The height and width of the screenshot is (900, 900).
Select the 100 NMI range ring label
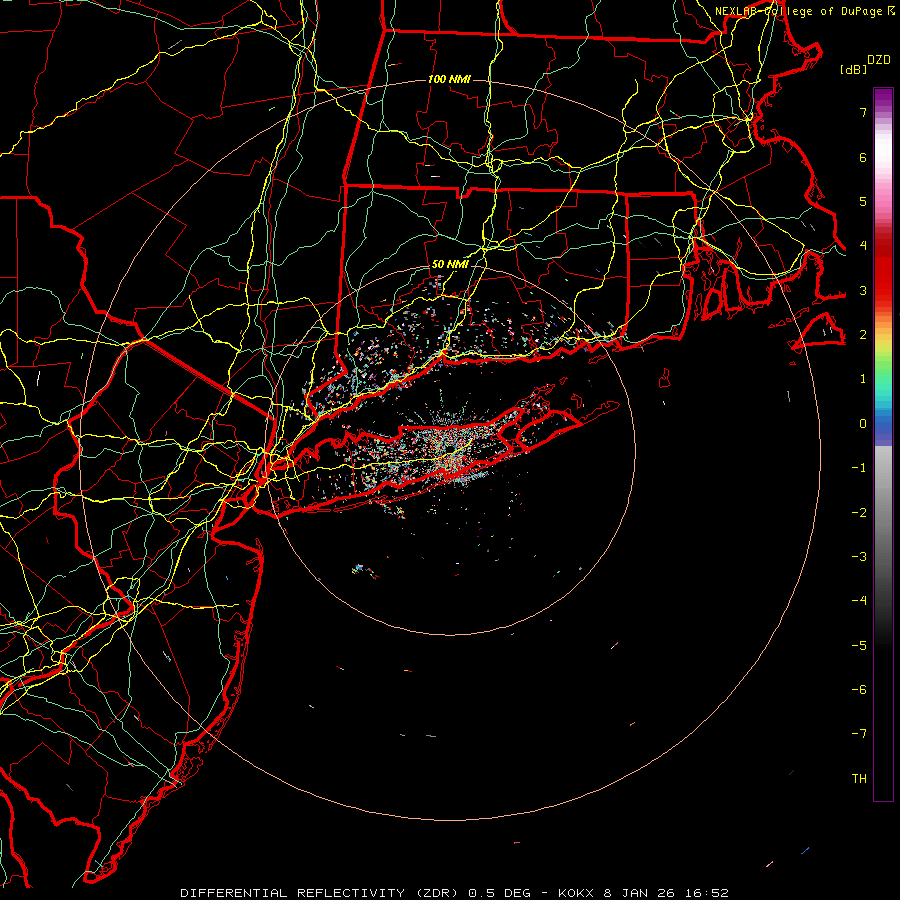coord(449,79)
